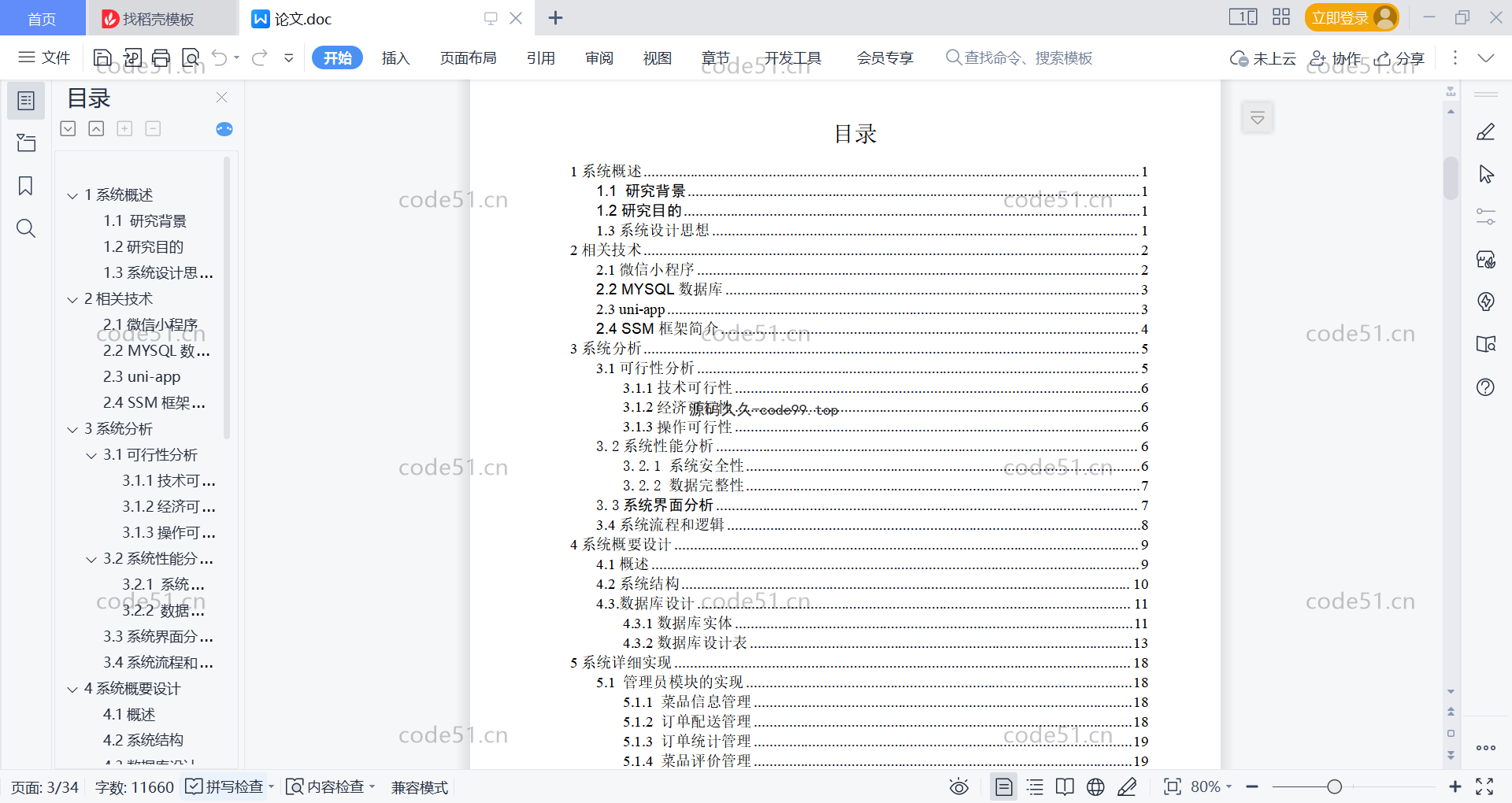Screen dimensions: 1512x803
Task: Open the 80% zoom level dropdown
Action: (x=1211, y=786)
